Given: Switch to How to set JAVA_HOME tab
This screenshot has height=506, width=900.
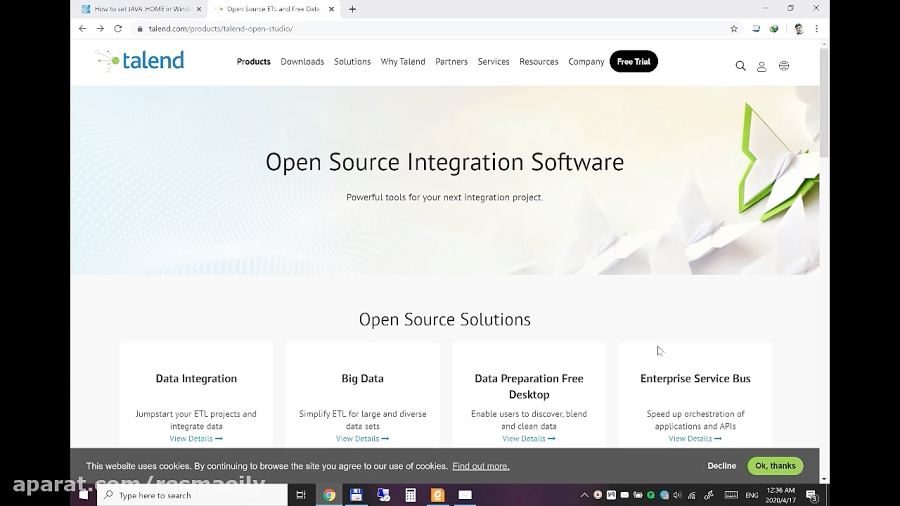Looking at the screenshot, I should click(x=141, y=9).
